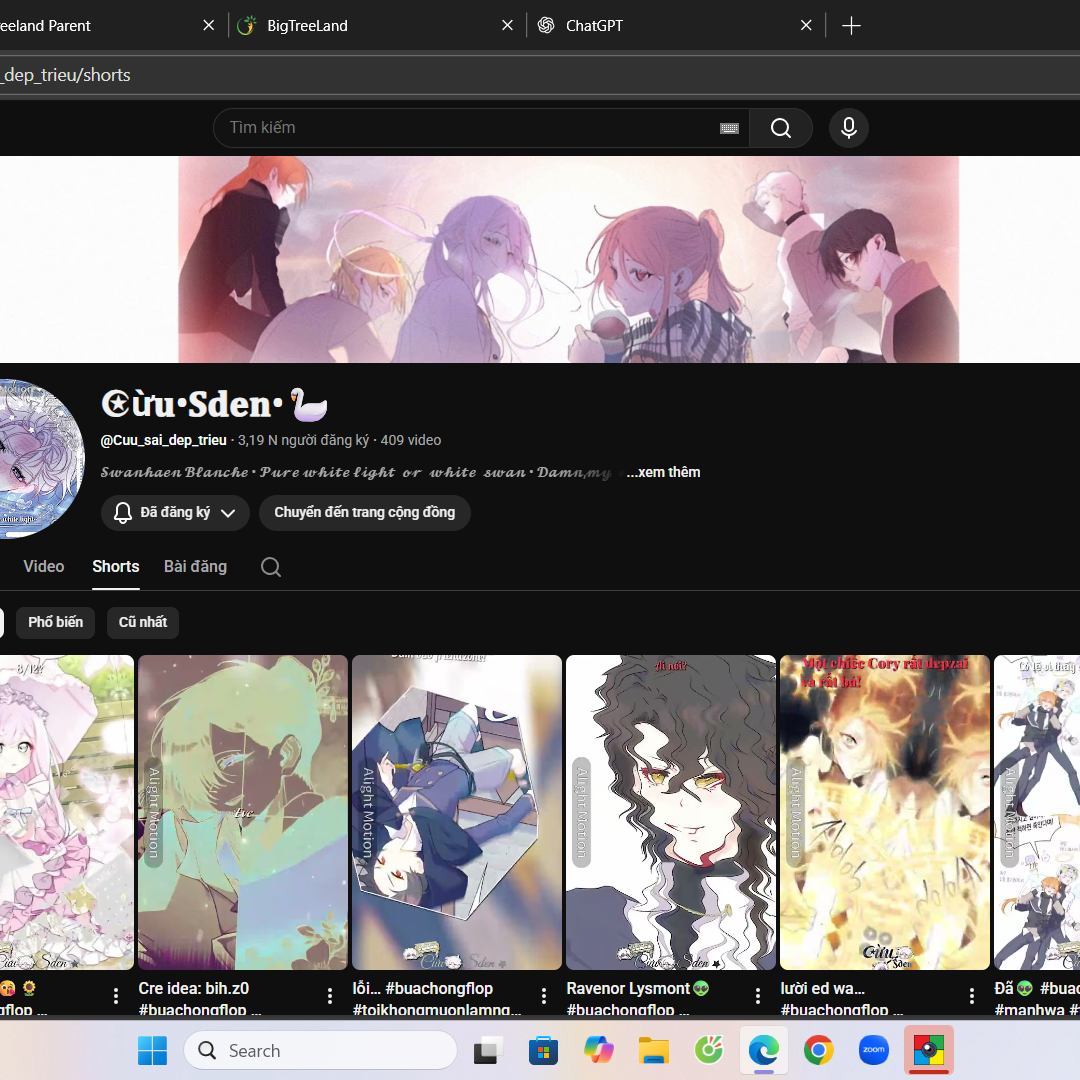Open the Bài đăng channel tab
Viewport: 1080px width, 1080px height.
195,567
